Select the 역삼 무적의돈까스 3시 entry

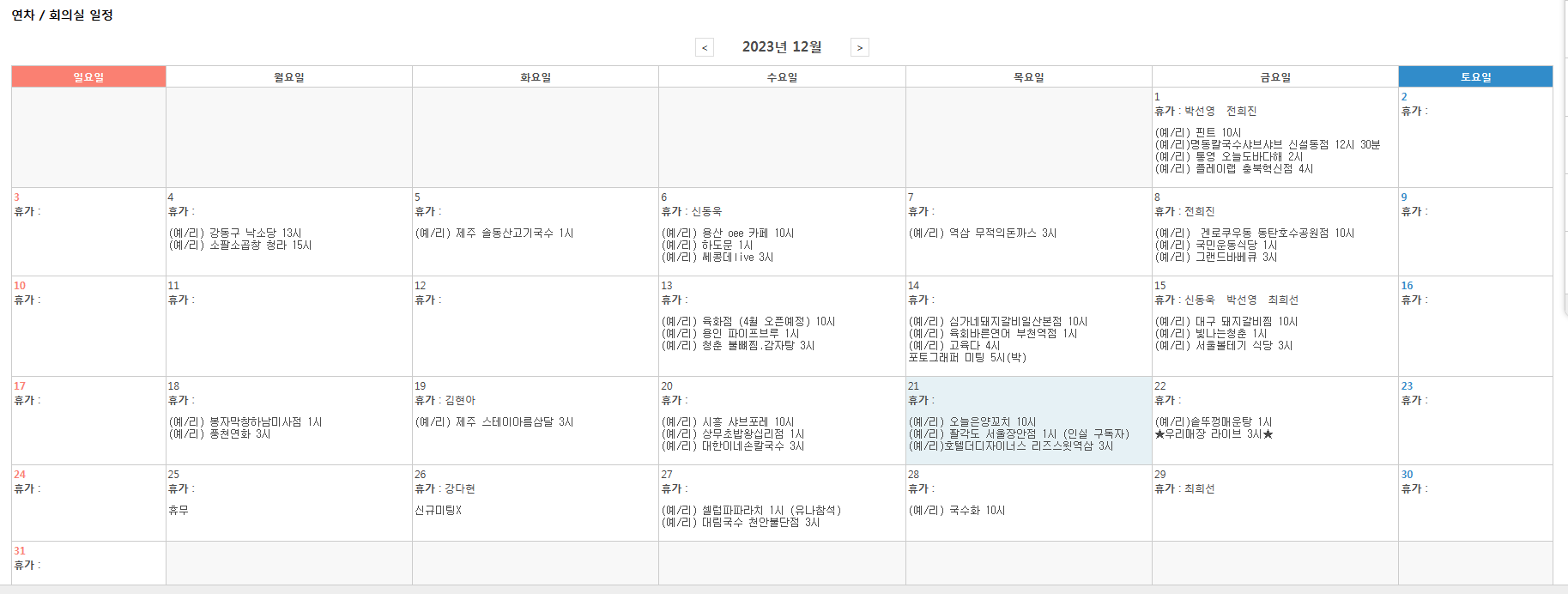coord(982,233)
